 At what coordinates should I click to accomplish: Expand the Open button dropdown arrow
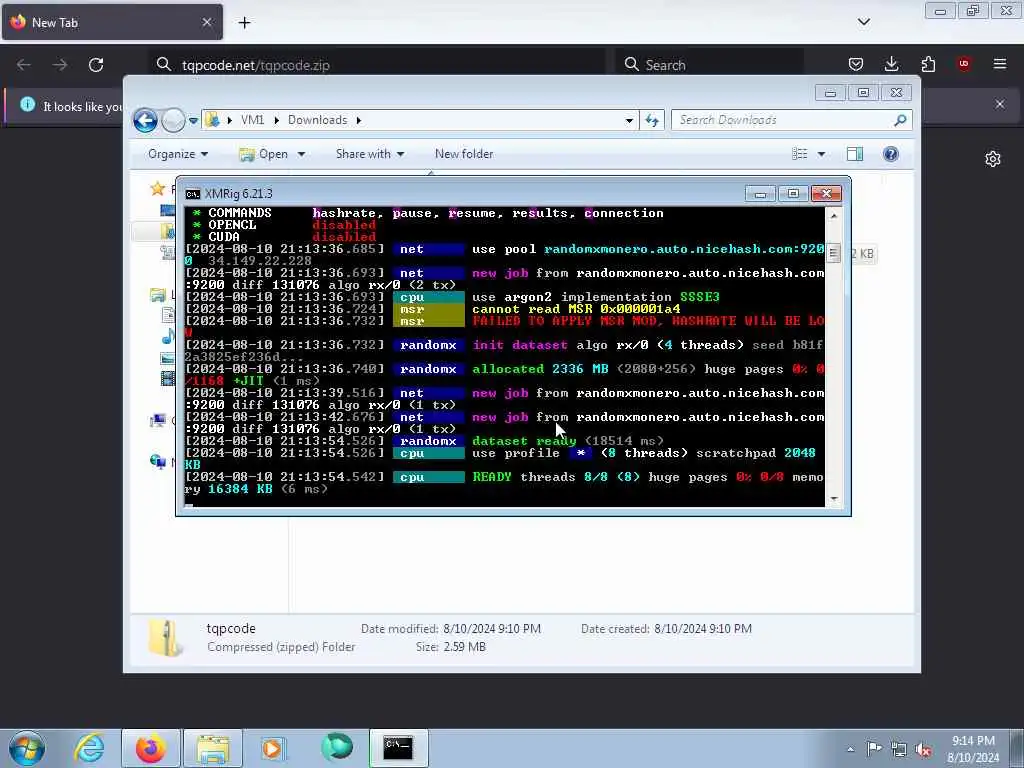(301, 155)
